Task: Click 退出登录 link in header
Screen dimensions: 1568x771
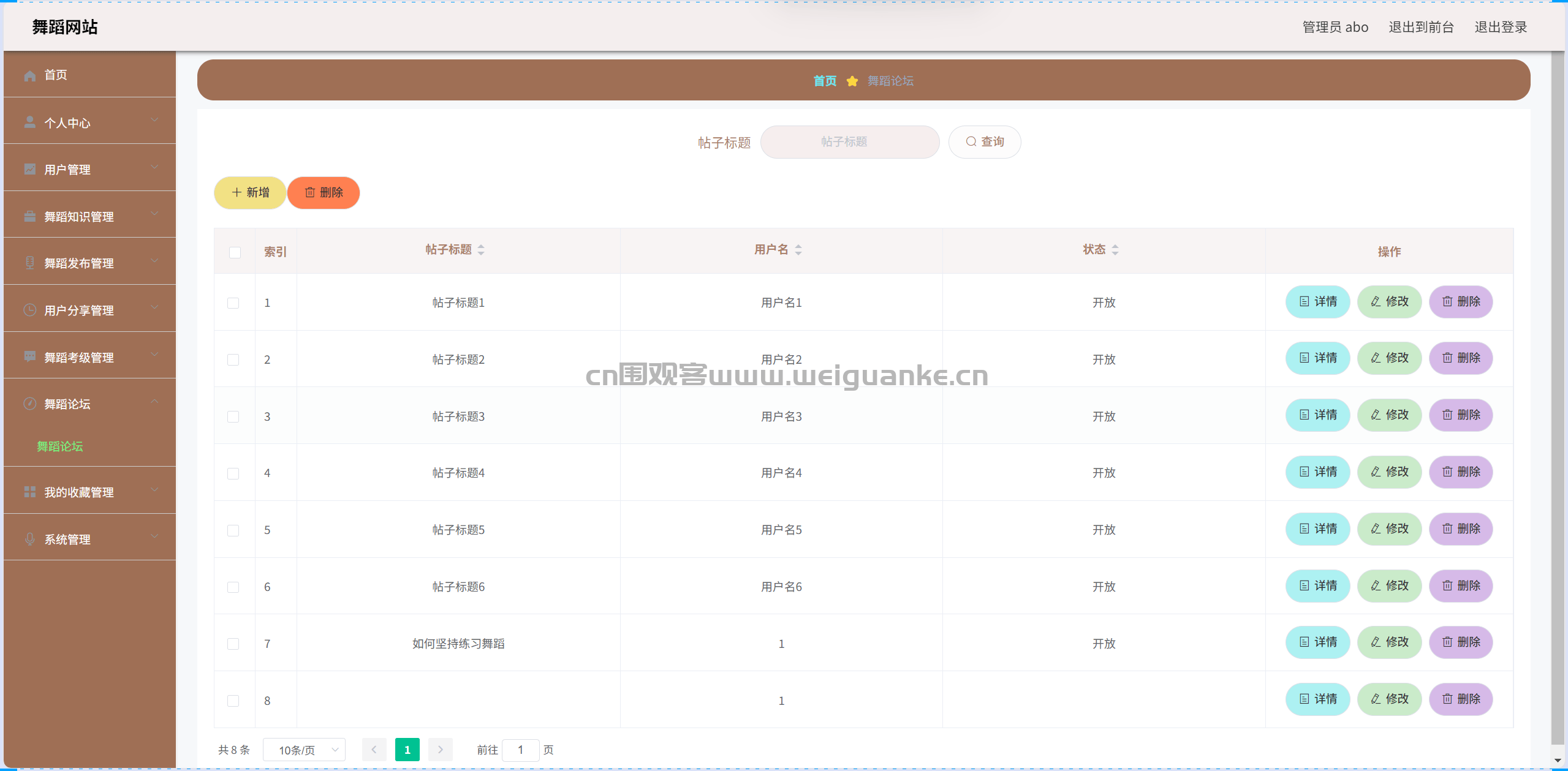Action: pos(1501,27)
